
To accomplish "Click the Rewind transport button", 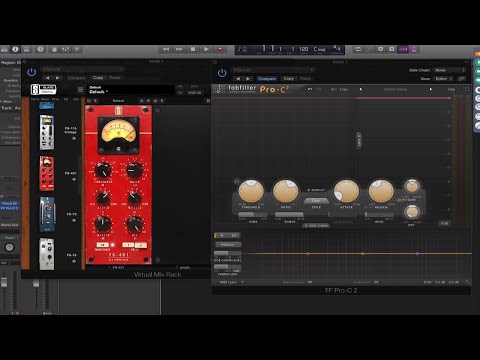I will tap(166, 49).
